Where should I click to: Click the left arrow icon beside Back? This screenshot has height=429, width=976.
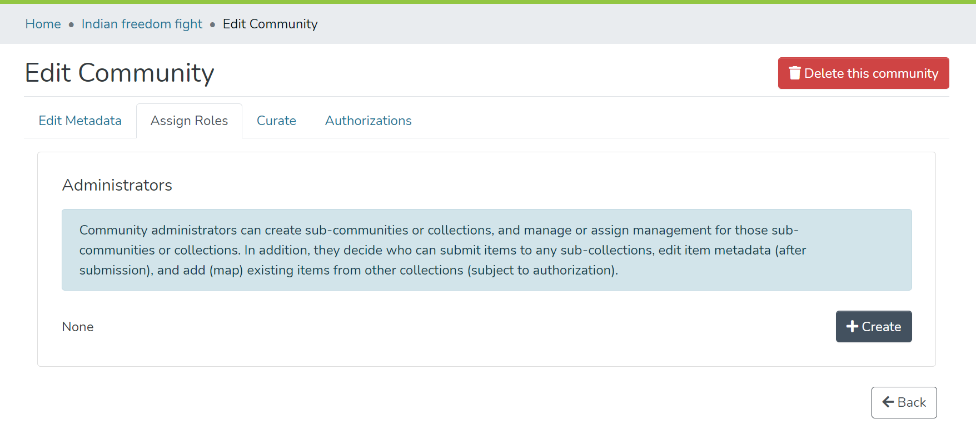(x=887, y=402)
